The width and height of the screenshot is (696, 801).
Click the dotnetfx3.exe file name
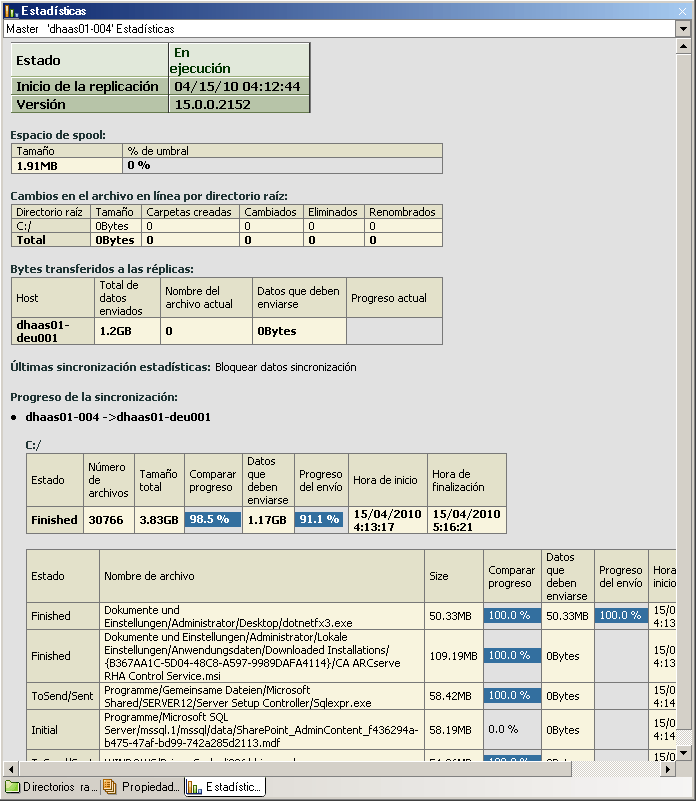(x=228, y=616)
